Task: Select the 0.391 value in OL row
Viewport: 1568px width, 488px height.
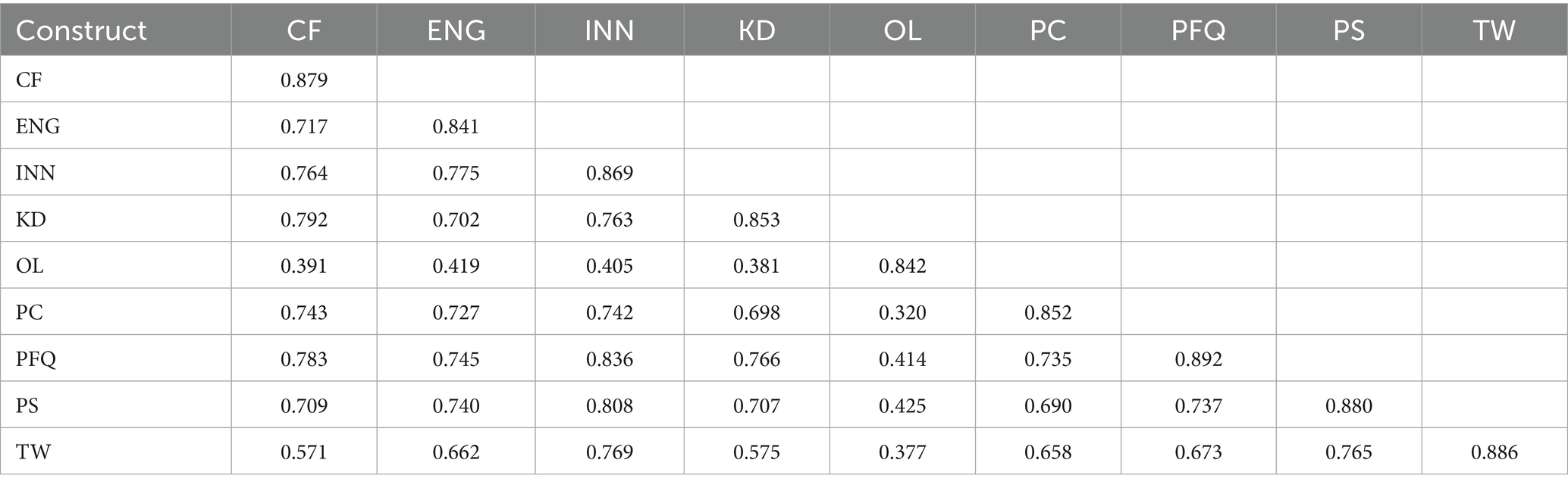Action: pos(304,266)
